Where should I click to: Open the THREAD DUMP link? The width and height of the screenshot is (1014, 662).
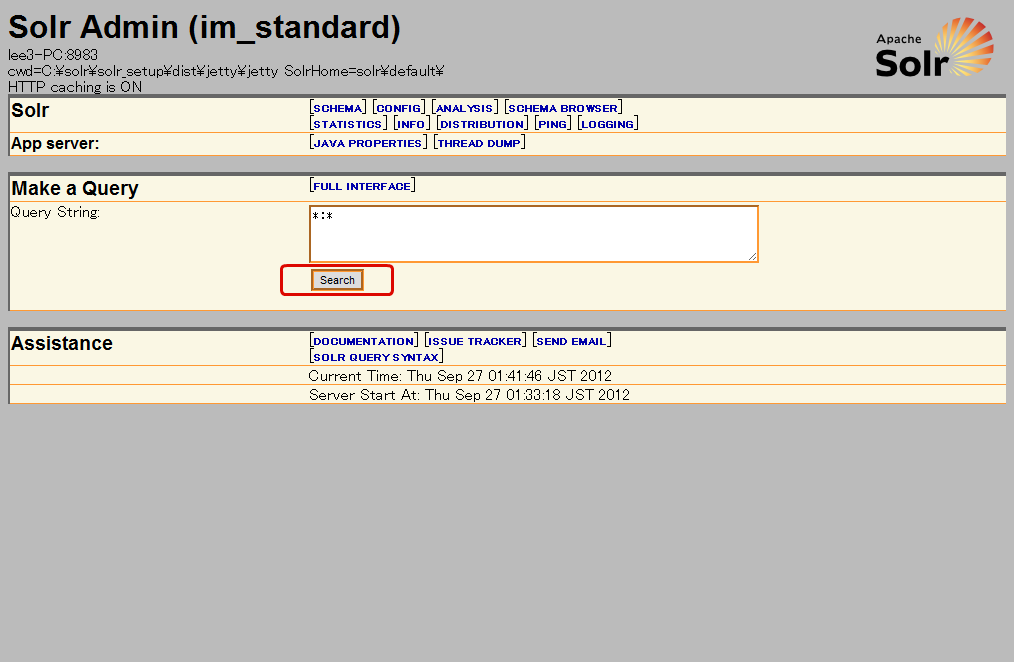click(x=479, y=143)
